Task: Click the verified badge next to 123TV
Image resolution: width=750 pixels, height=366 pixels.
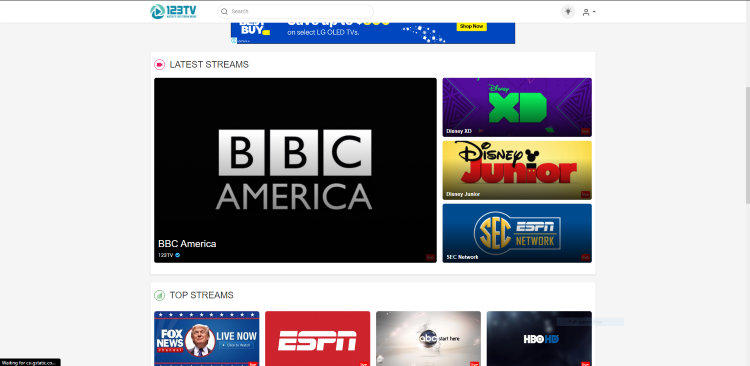Action: click(177, 255)
